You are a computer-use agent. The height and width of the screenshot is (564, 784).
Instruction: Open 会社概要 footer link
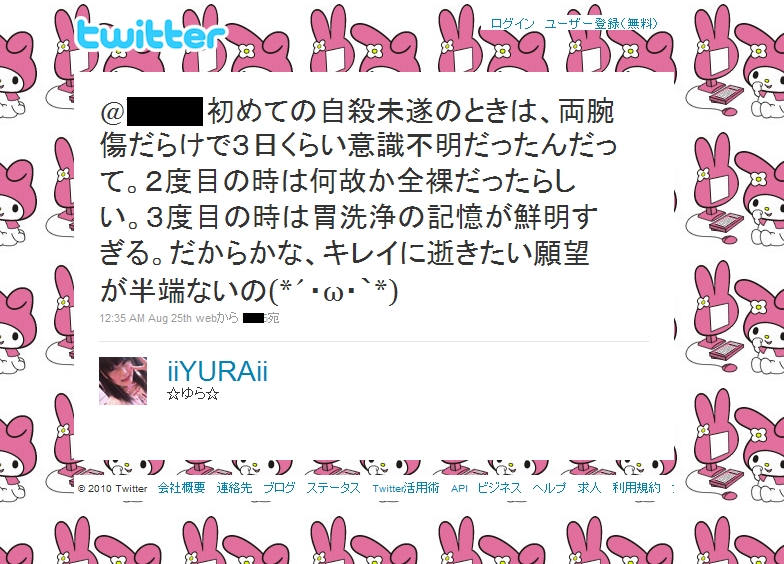pyautogui.click(x=182, y=488)
